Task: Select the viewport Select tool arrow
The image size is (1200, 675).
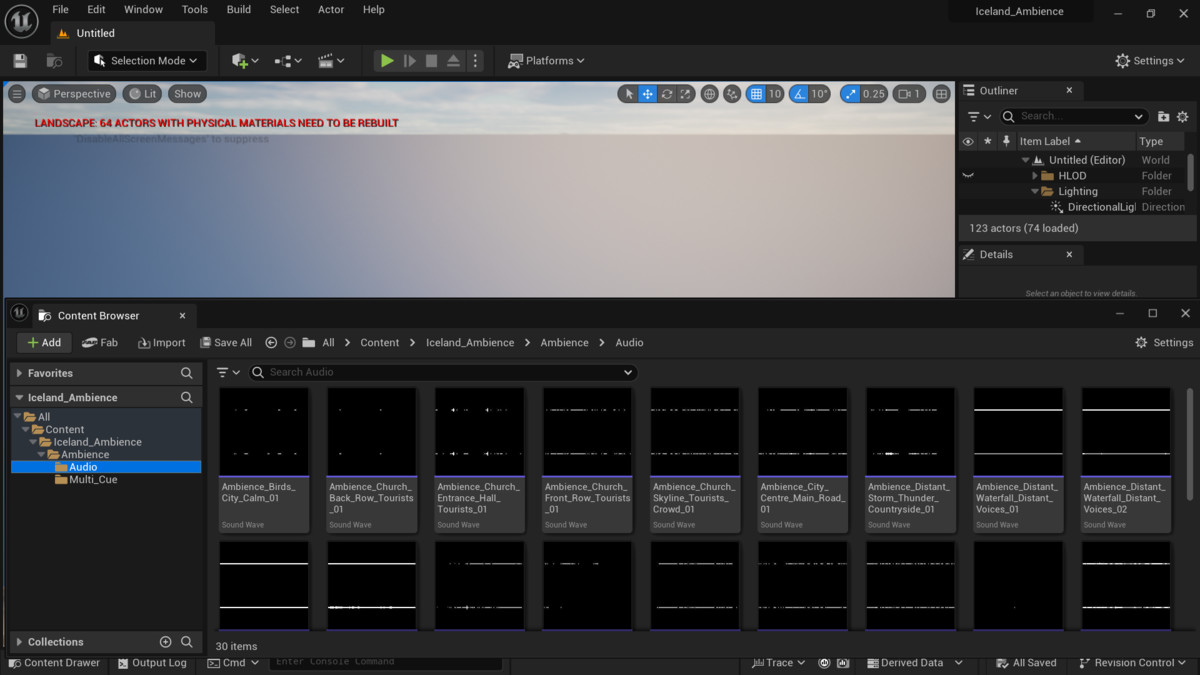Action: (629, 94)
